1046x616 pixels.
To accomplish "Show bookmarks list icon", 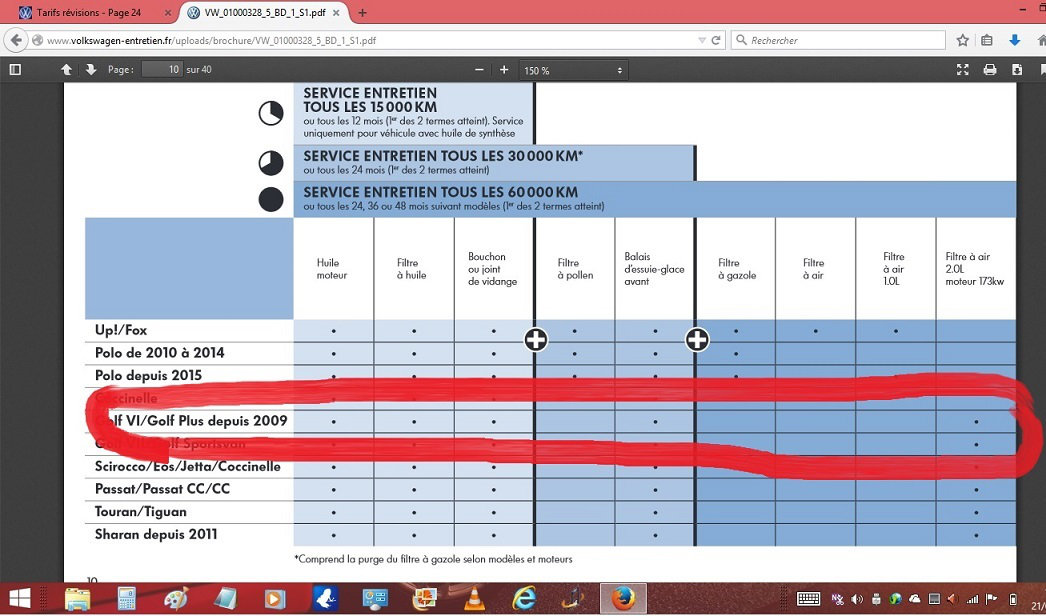I will 987,40.
